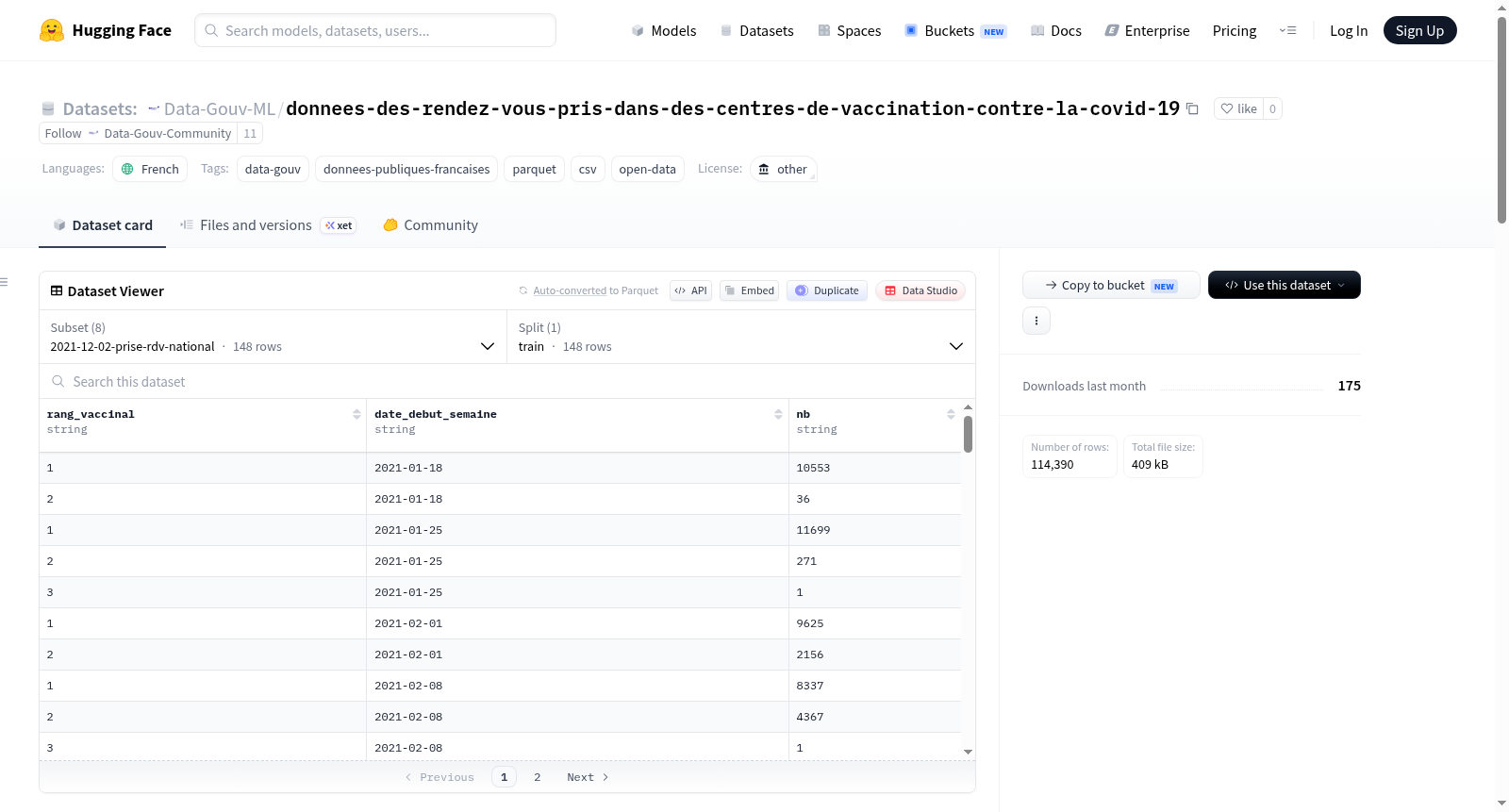Click the dataset title text

733,108
